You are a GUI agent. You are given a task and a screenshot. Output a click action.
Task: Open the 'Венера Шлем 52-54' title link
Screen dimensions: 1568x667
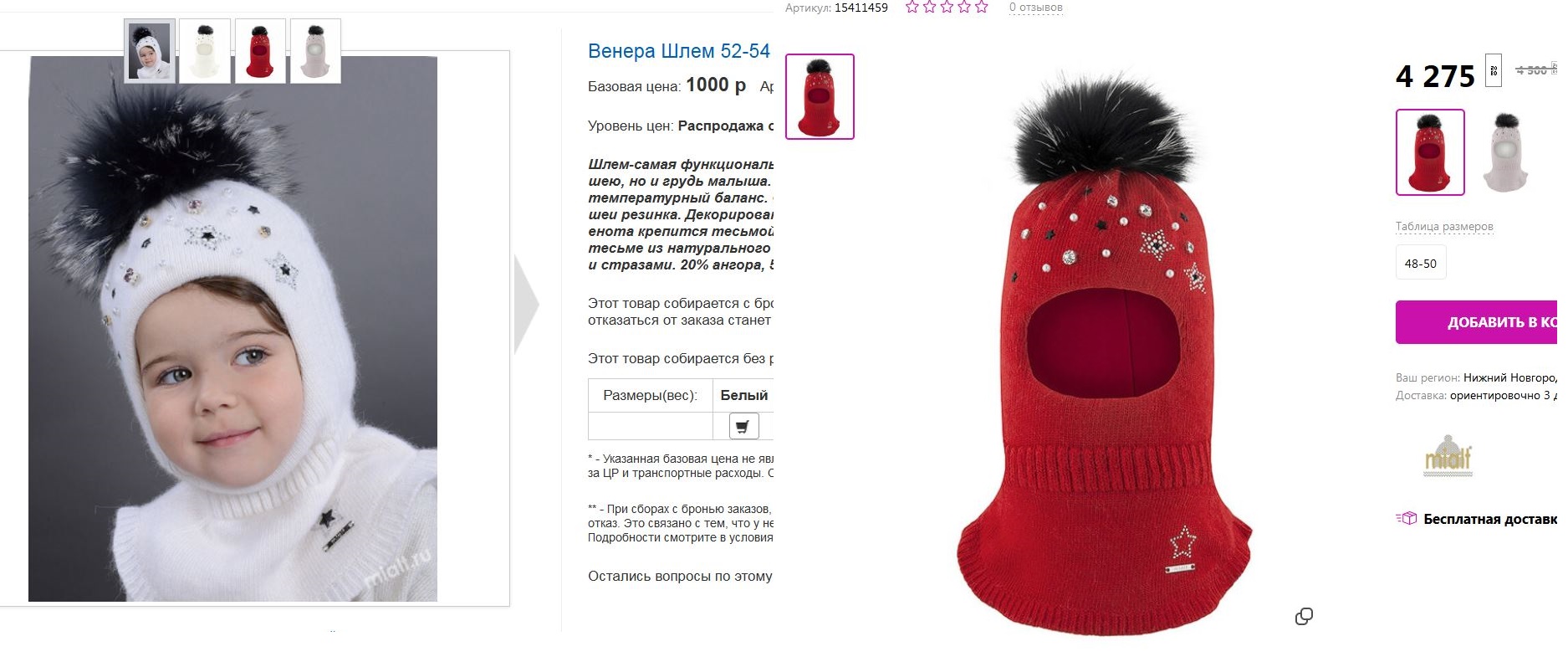point(679,51)
